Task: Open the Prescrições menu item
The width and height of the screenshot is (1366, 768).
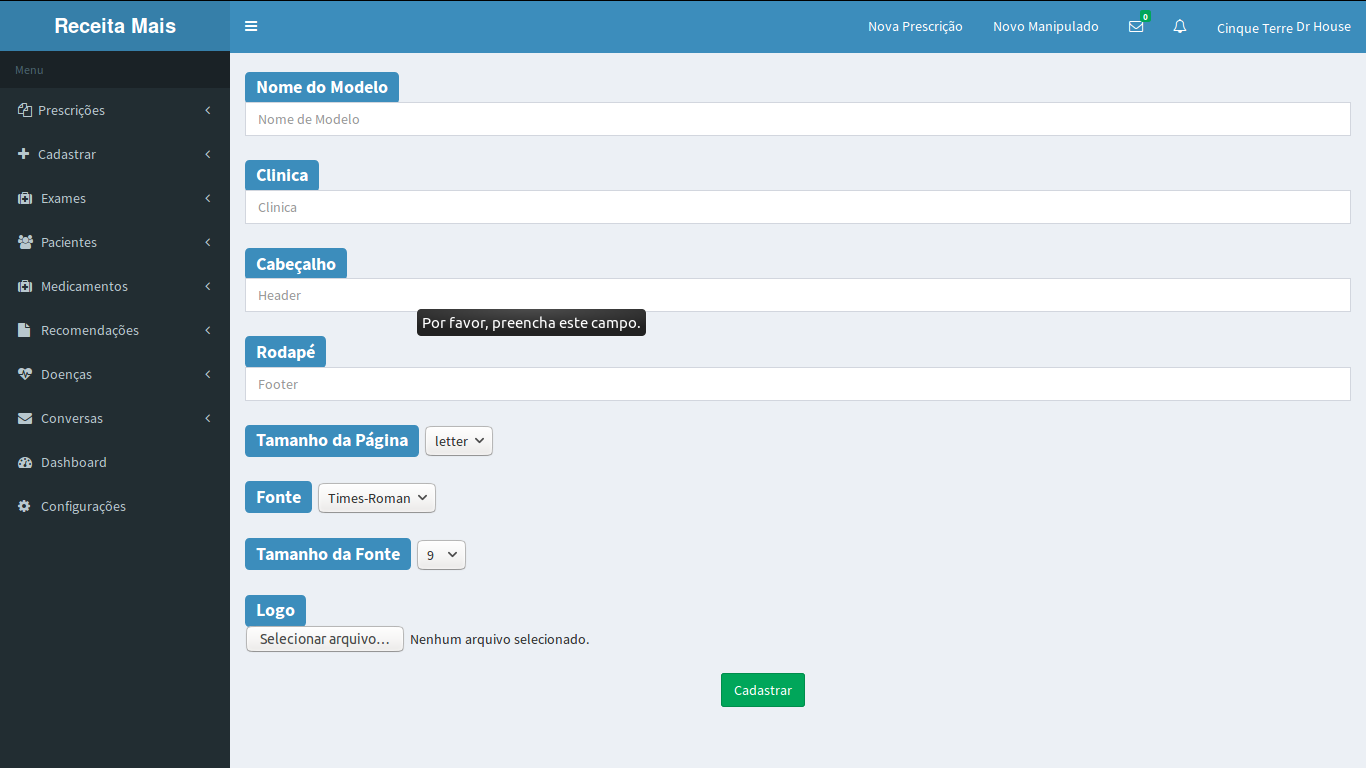Action: coord(115,110)
